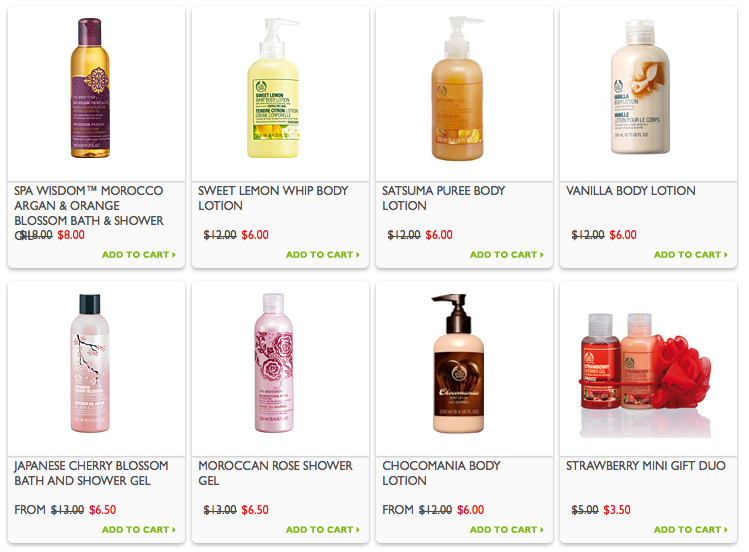Viewport: 749px width, 552px height.
Task: Add Strawberry Mini Gift Duo to cart
Action: (690, 530)
